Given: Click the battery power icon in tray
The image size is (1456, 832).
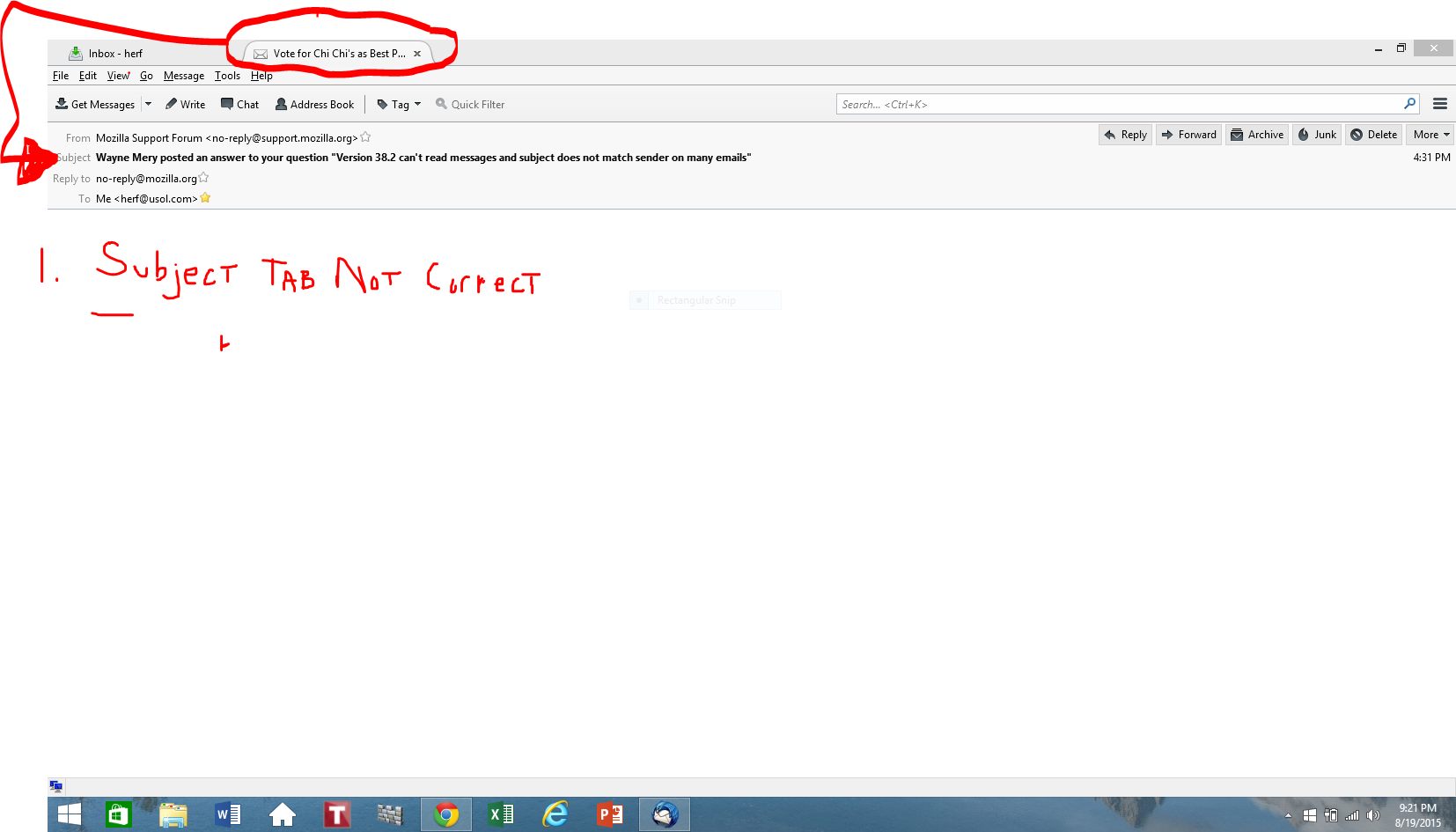Looking at the screenshot, I should click(x=1331, y=815).
